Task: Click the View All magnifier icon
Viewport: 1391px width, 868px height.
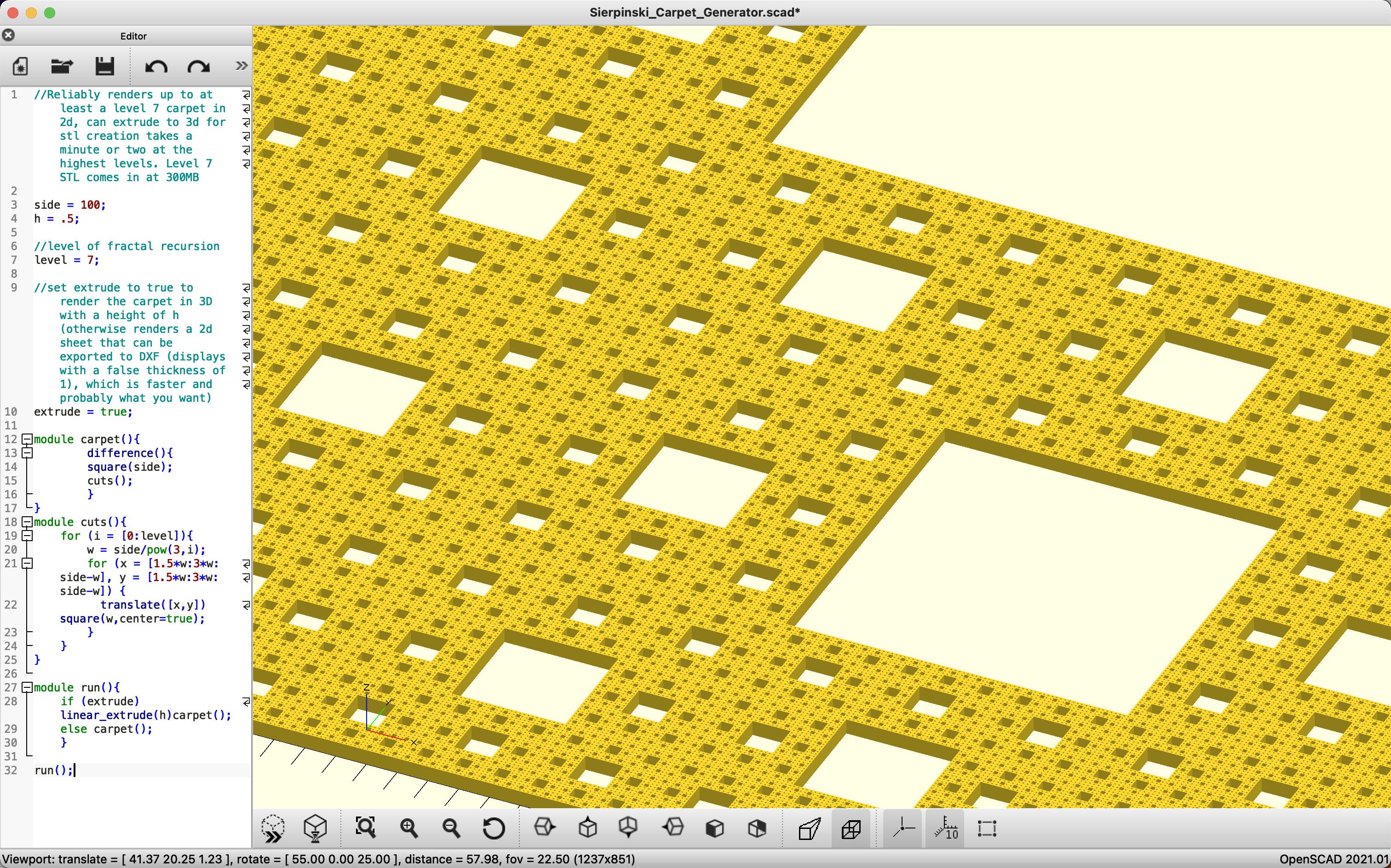Action: (x=366, y=828)
